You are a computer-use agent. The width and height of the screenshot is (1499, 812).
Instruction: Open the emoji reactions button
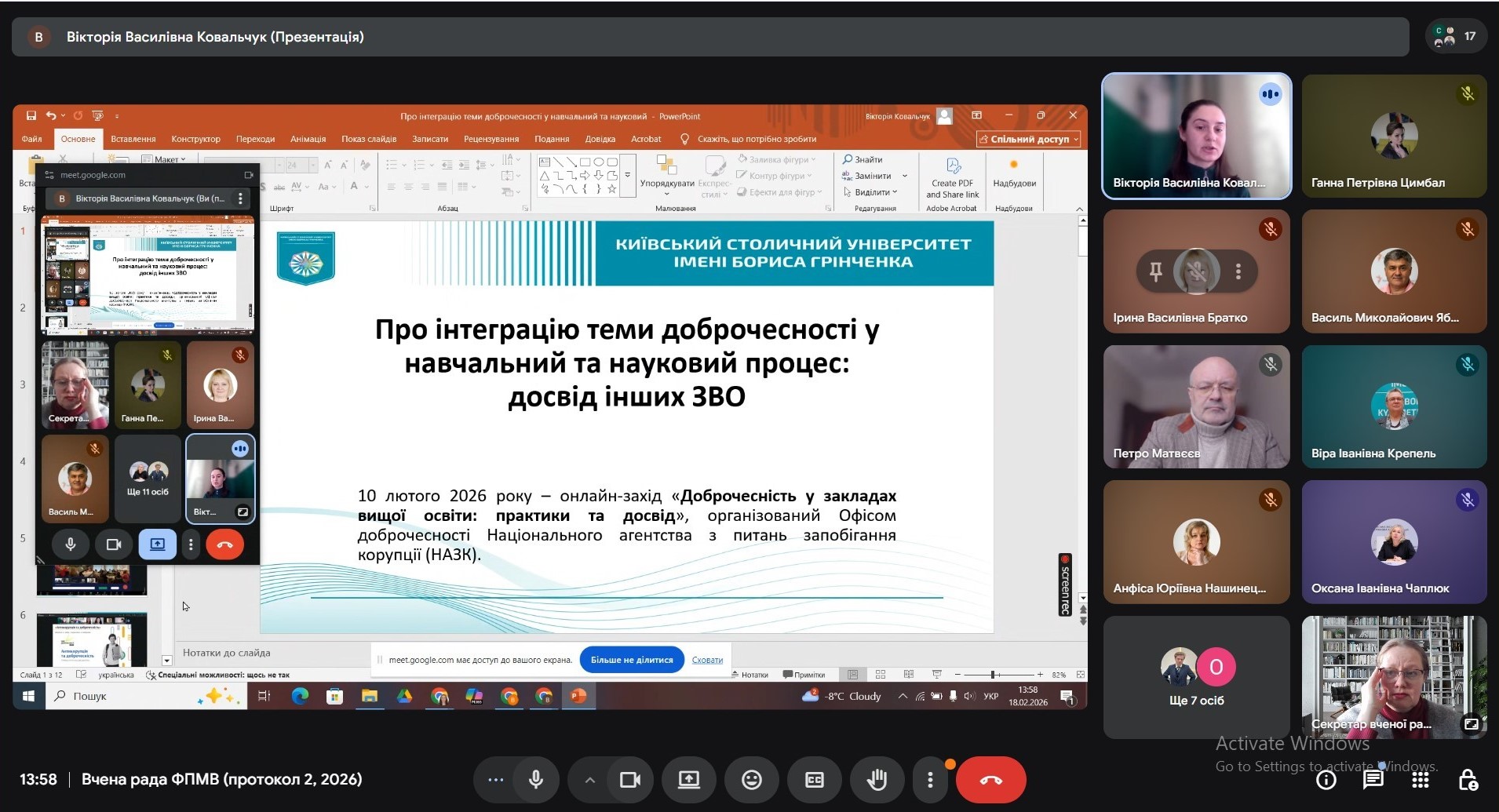(x=752, y=780)
